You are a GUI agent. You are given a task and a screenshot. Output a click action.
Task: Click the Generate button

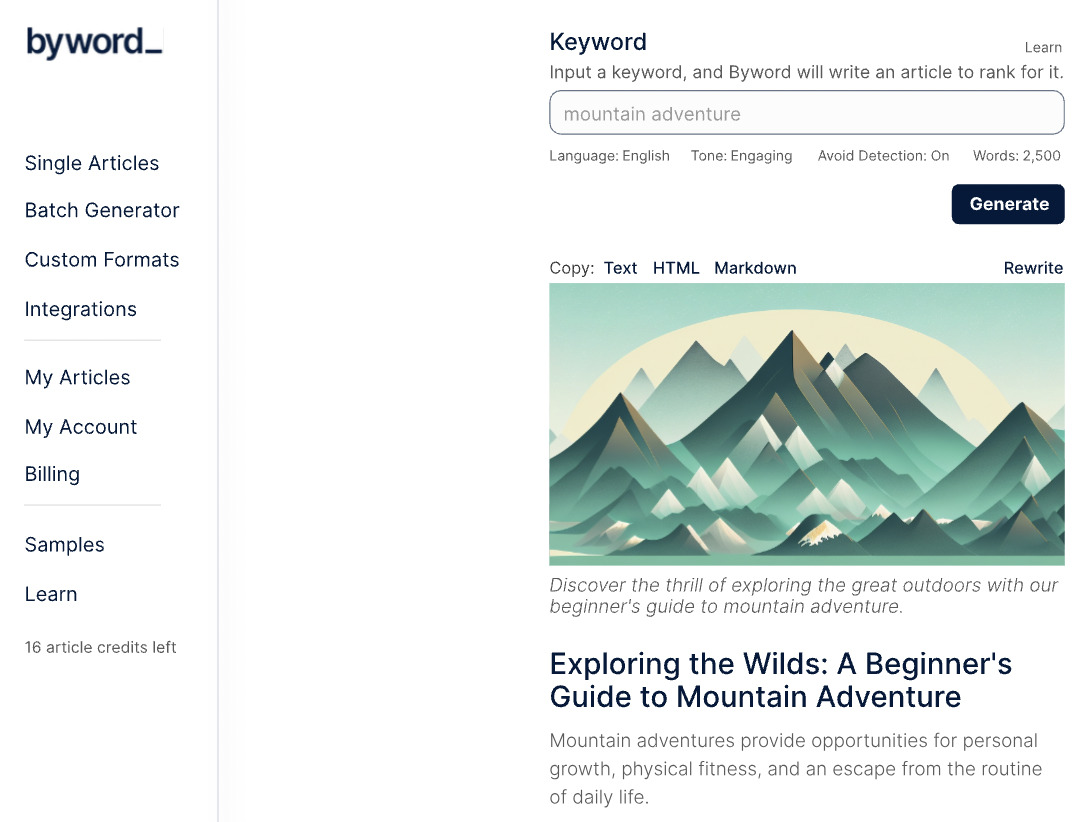1008,204
